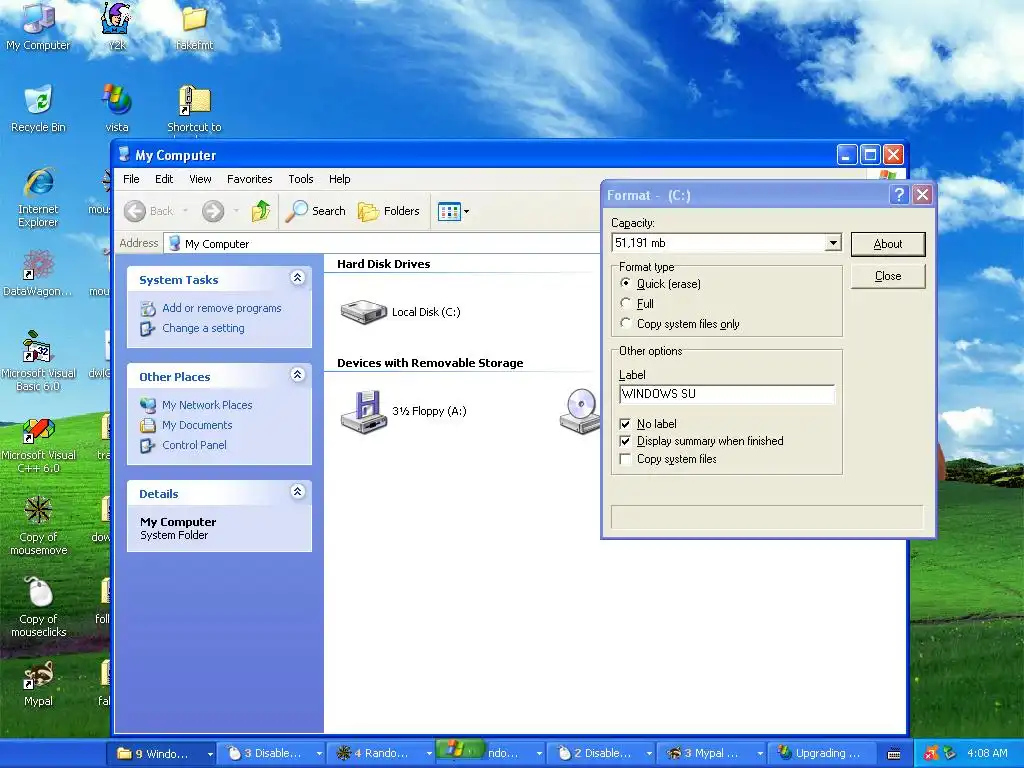Open the File menu

click(131, 179)
